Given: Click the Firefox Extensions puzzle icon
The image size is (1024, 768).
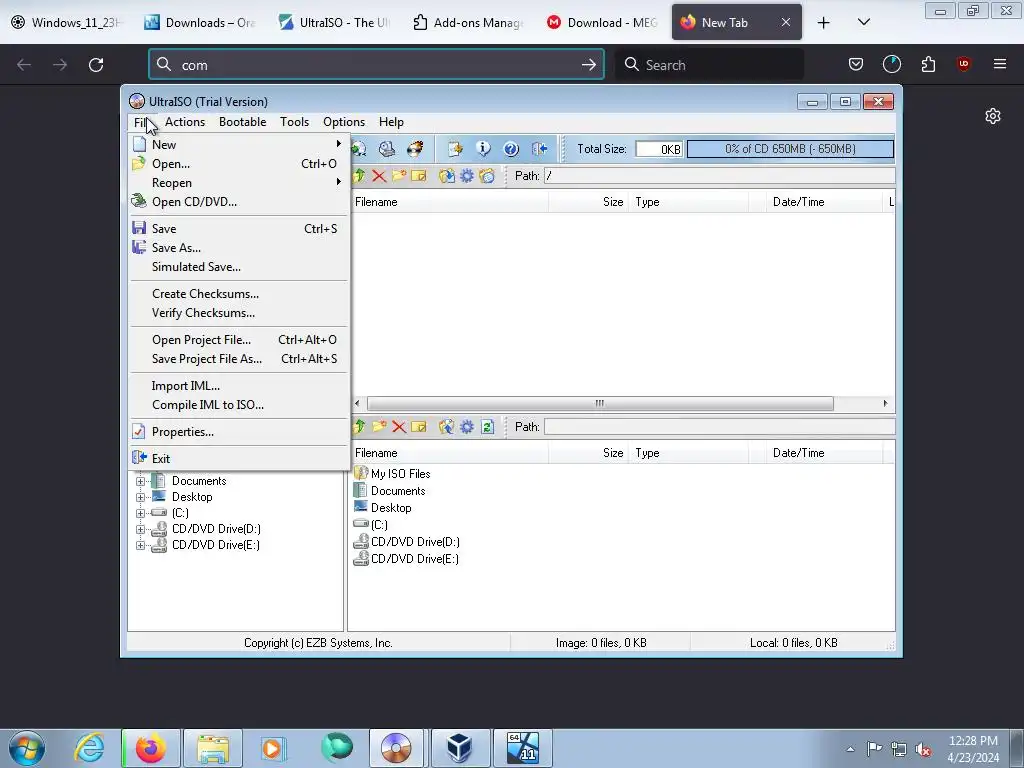Looking at the screenshot, I should (928, 64).
